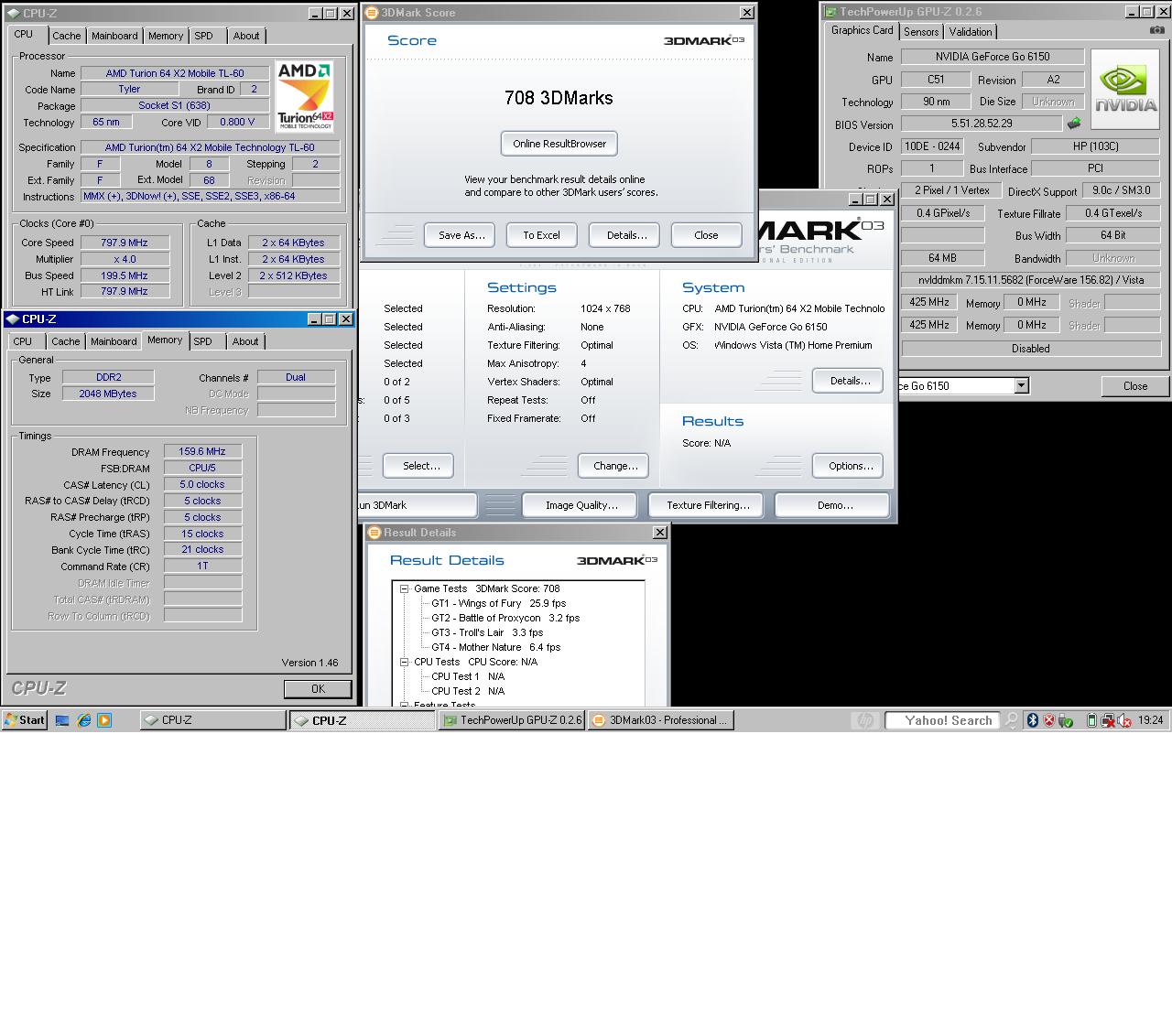Open the Mainboard tab in lower CPU-Z window
The image size is (1172, 1036).
point(114,341)
